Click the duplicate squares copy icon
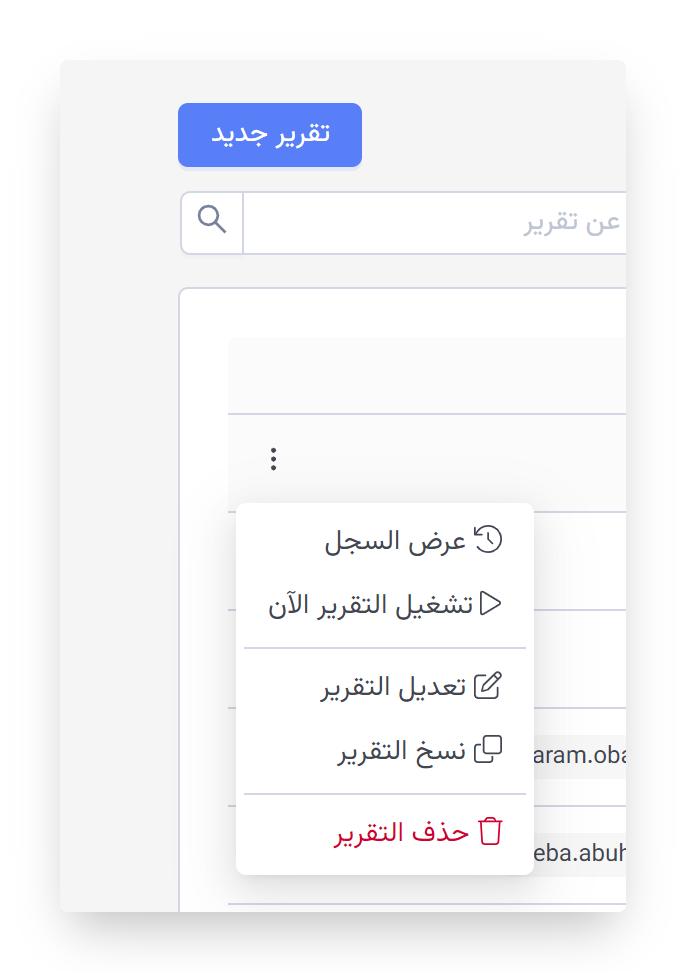Image resolution: width=686 pixels, height=972 pixels. (488, 749)
